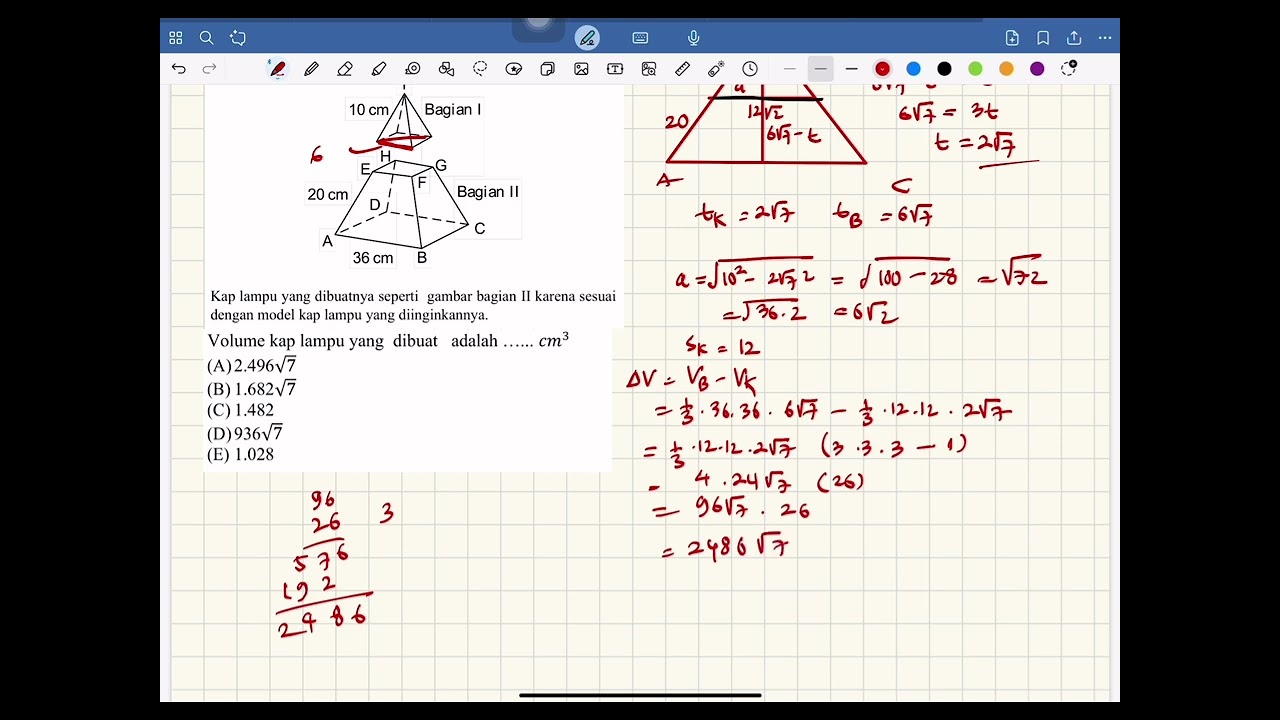
Task: Choose the medium stroke width
Action: [821, 69]
